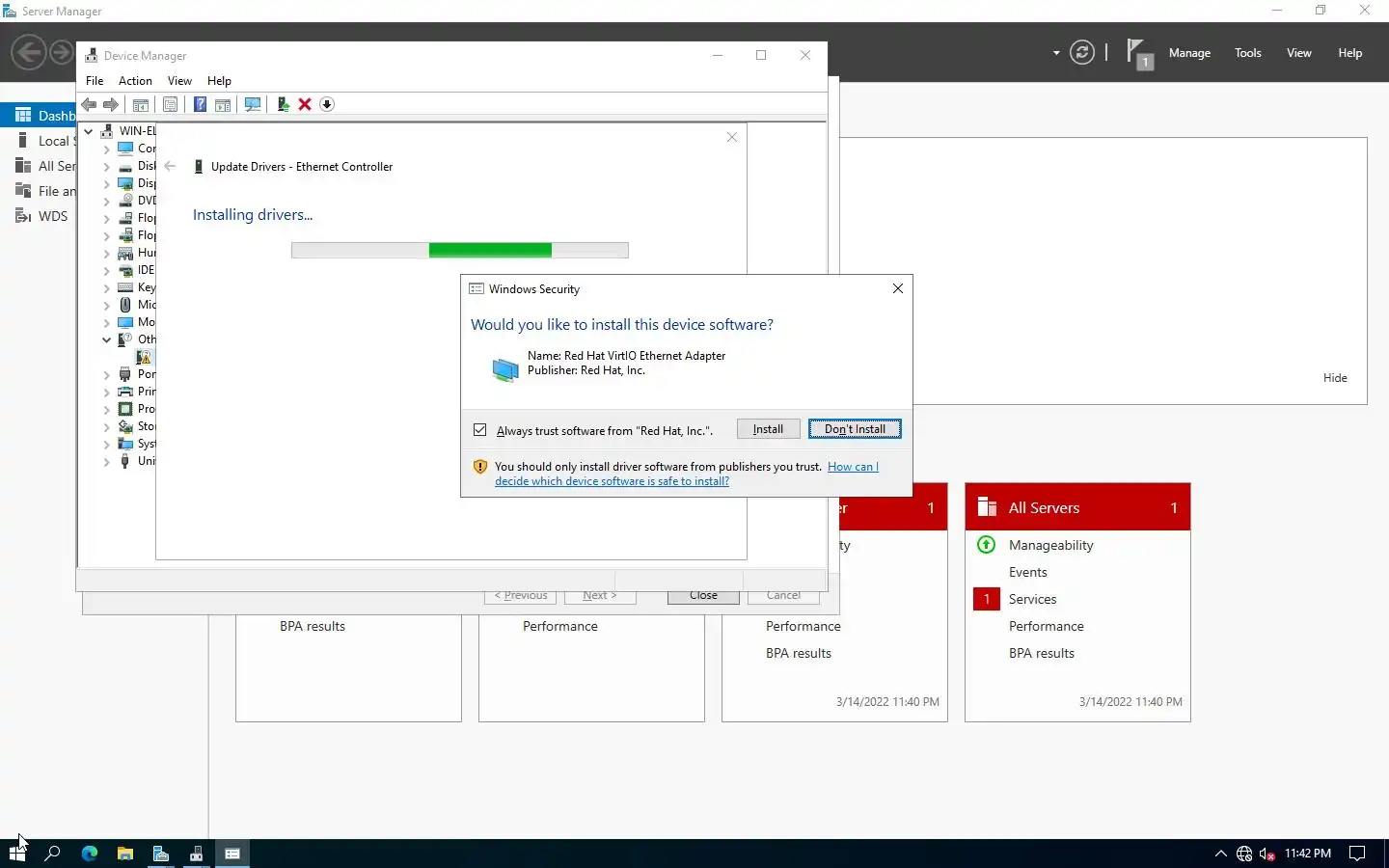Screen dimensions: 1389x868
Task: Click red X Uninstall device icon
Action: click(305, 104)
